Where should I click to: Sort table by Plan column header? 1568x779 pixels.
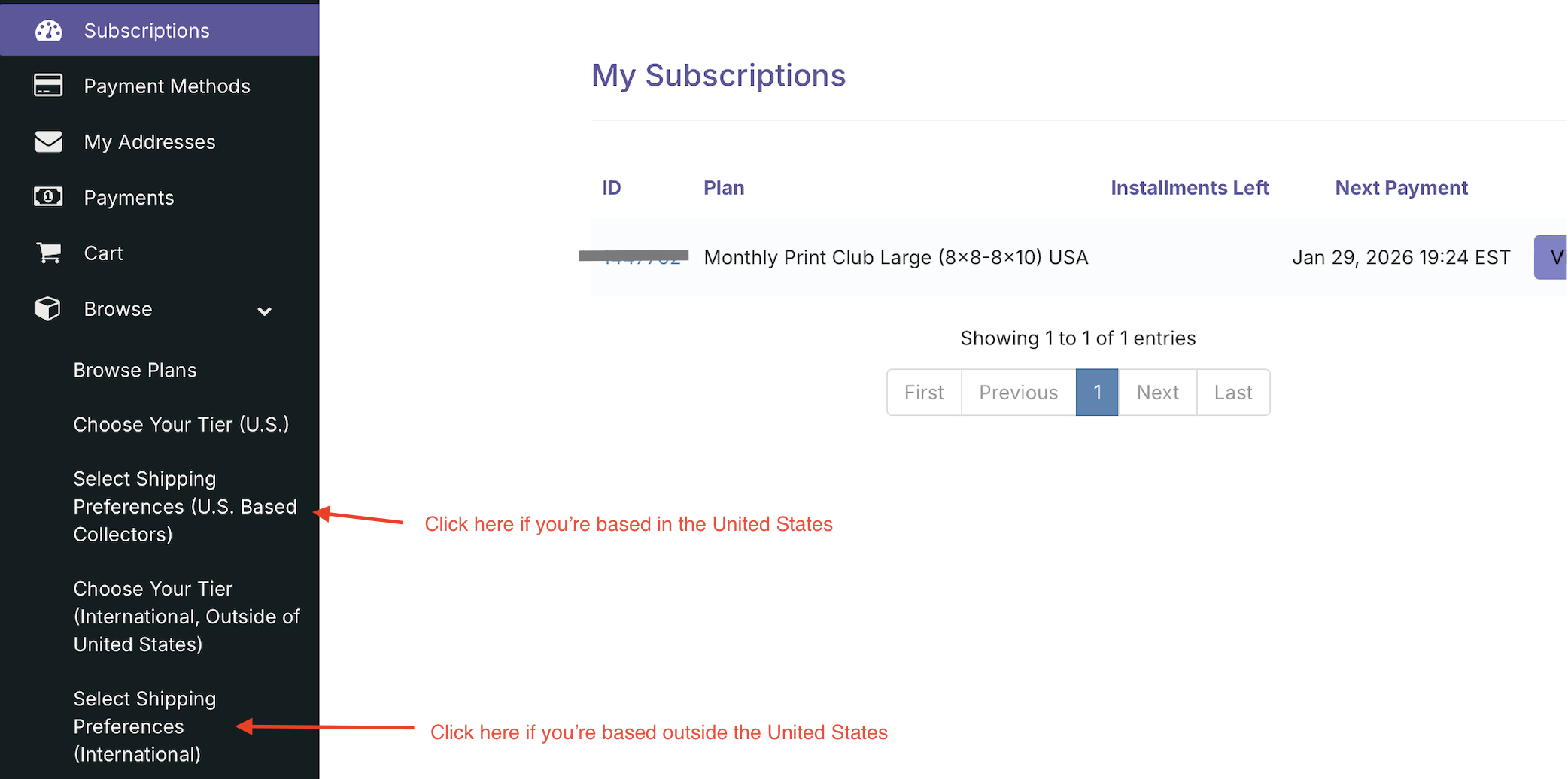724,188
